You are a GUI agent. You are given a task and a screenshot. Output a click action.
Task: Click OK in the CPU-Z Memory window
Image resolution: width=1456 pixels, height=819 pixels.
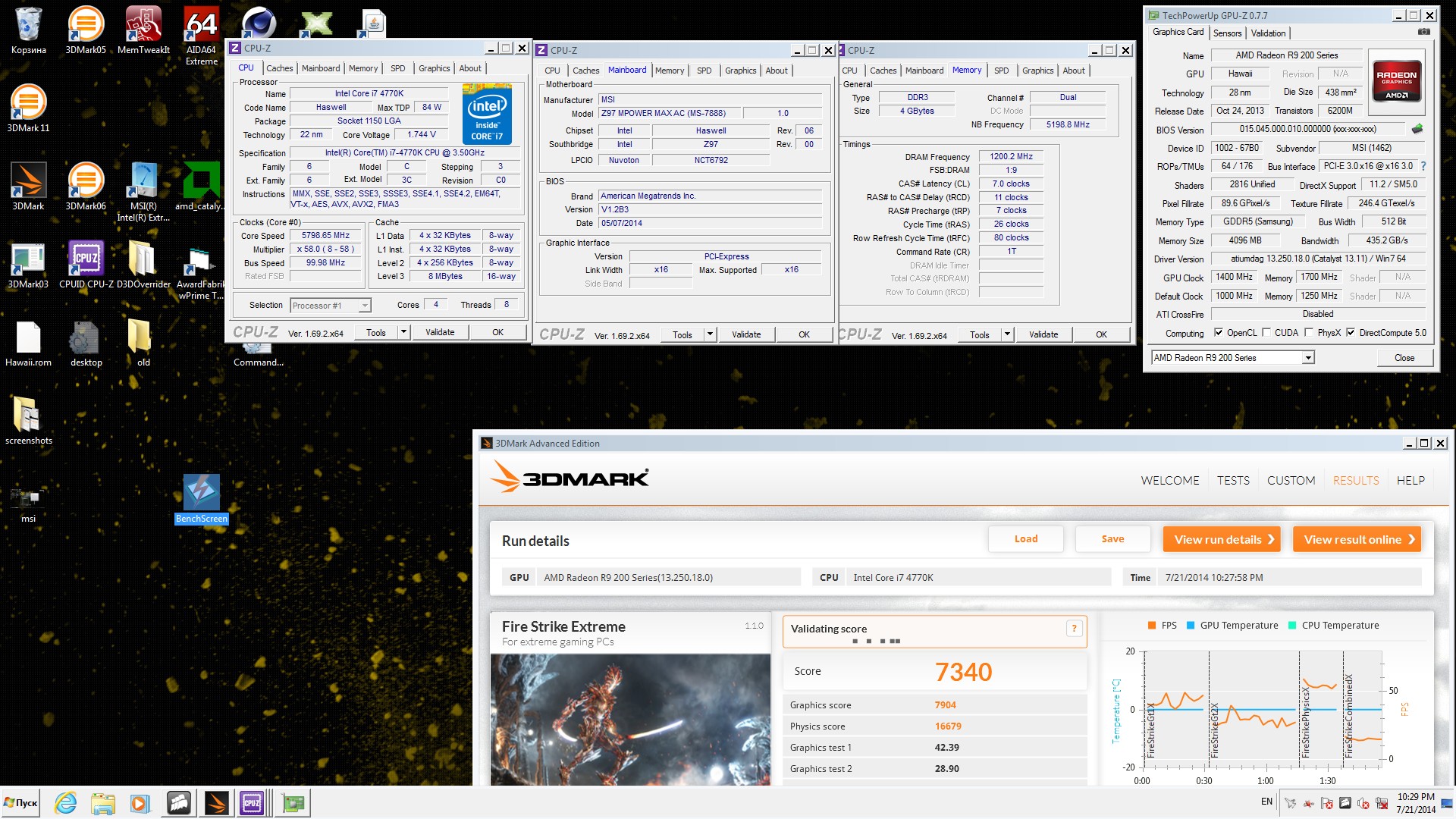1101,334
